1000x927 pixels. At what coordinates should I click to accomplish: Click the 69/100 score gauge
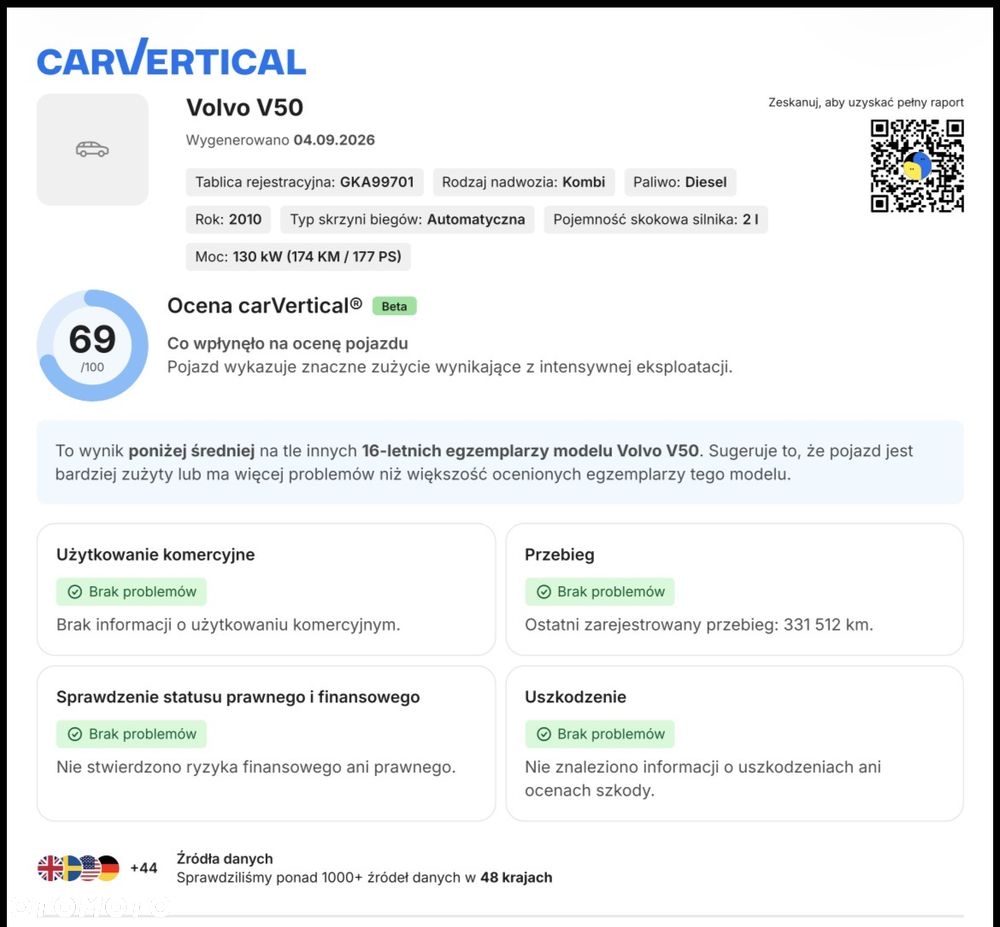click(x=92, y=346)
